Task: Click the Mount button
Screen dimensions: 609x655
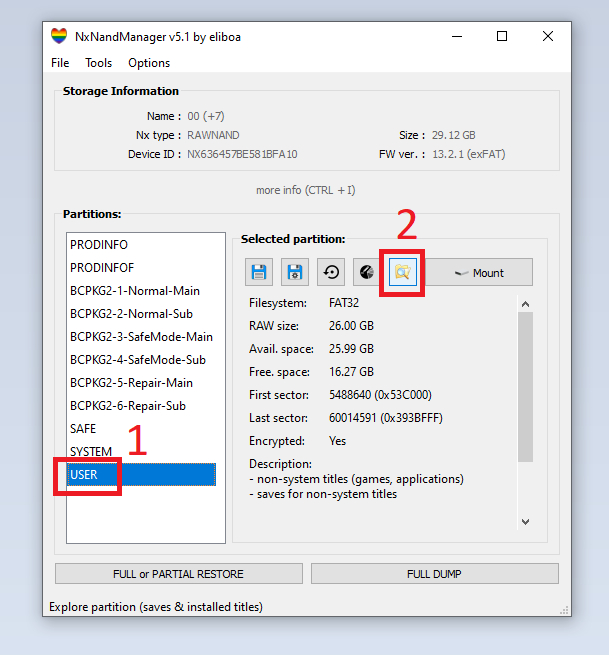Action: click(479, 272)
